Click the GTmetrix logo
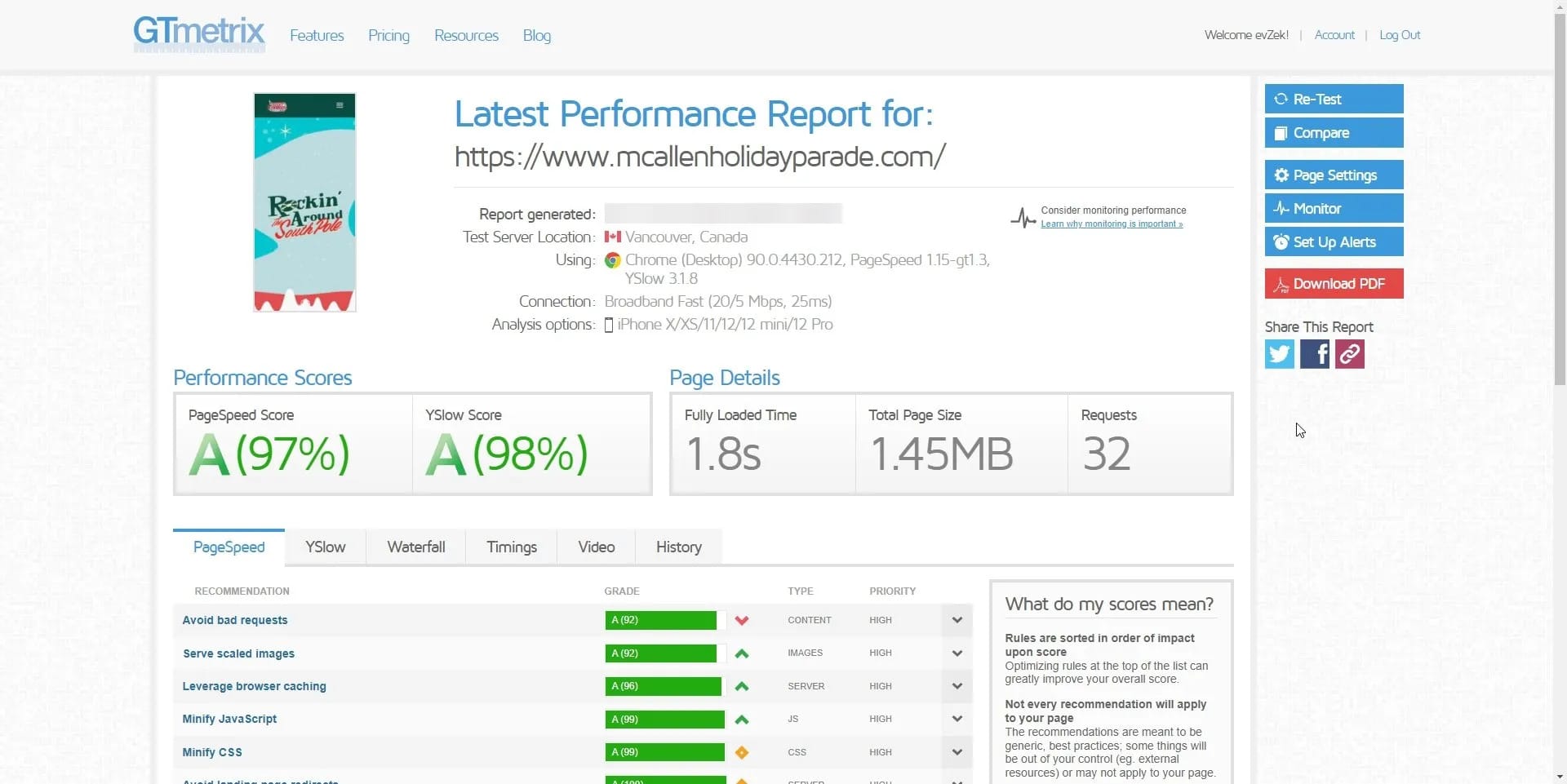This screenshot has width=1567, height=784. (199, 33)
